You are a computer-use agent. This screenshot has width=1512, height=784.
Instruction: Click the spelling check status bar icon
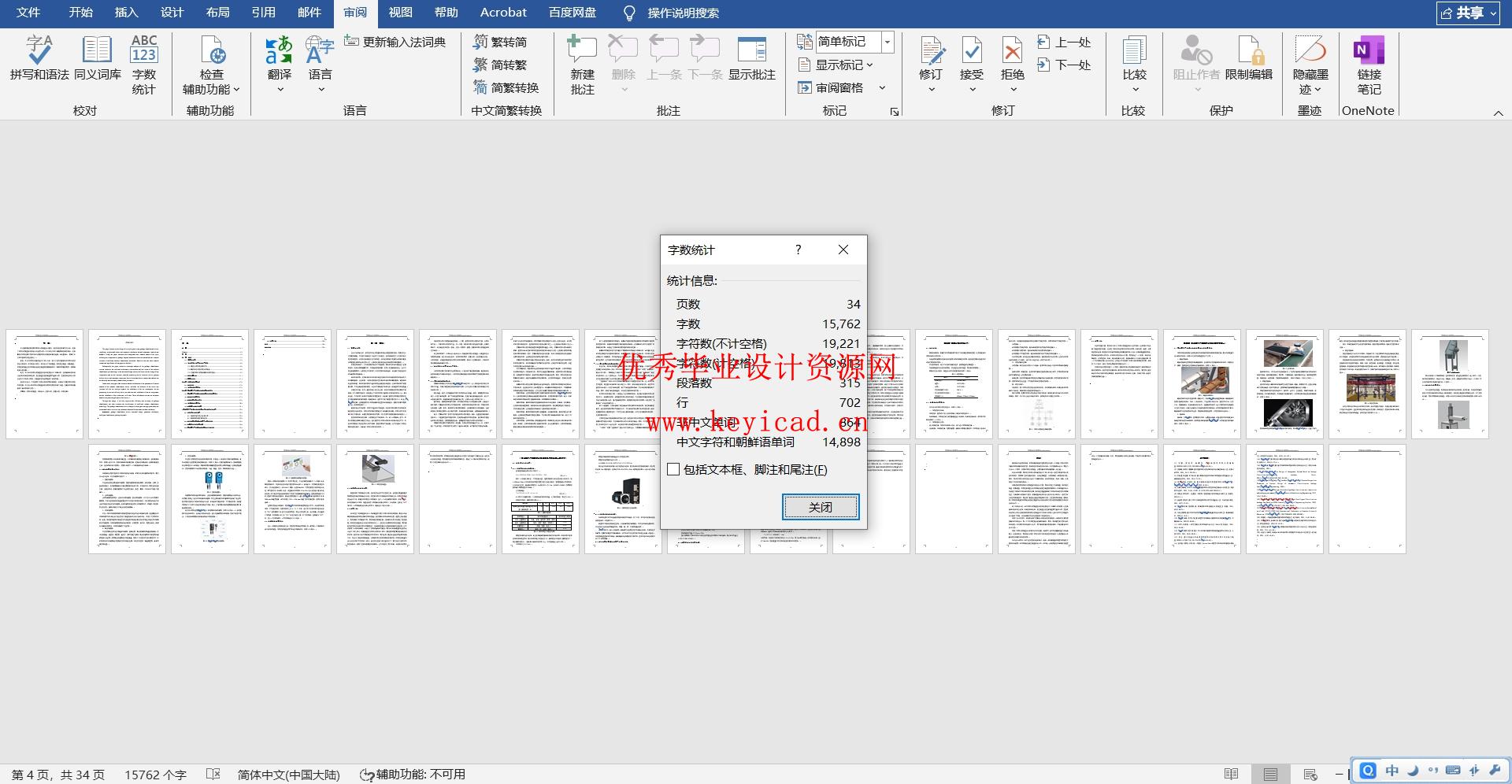[213, 775]
